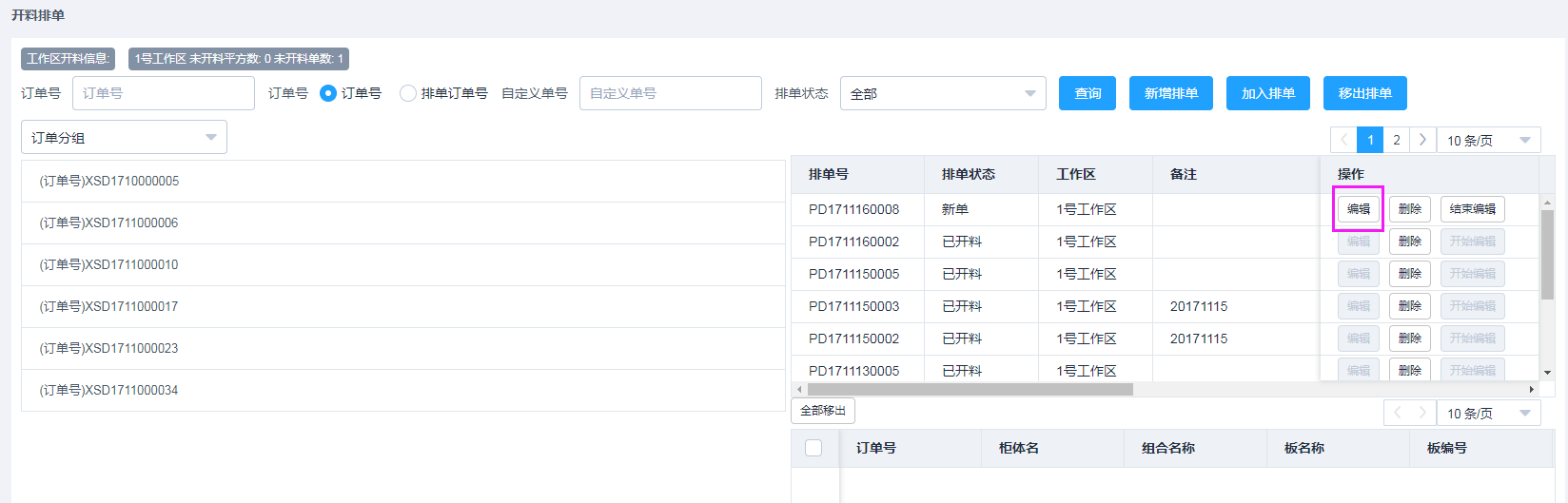
Task: Open the upper 10 条/页 page size dropdown
Action: pos(1488,140)
